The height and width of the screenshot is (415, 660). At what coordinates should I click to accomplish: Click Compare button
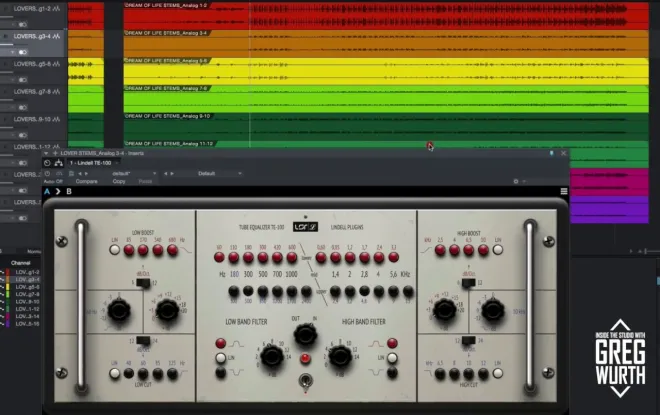[x=87, y=181]
